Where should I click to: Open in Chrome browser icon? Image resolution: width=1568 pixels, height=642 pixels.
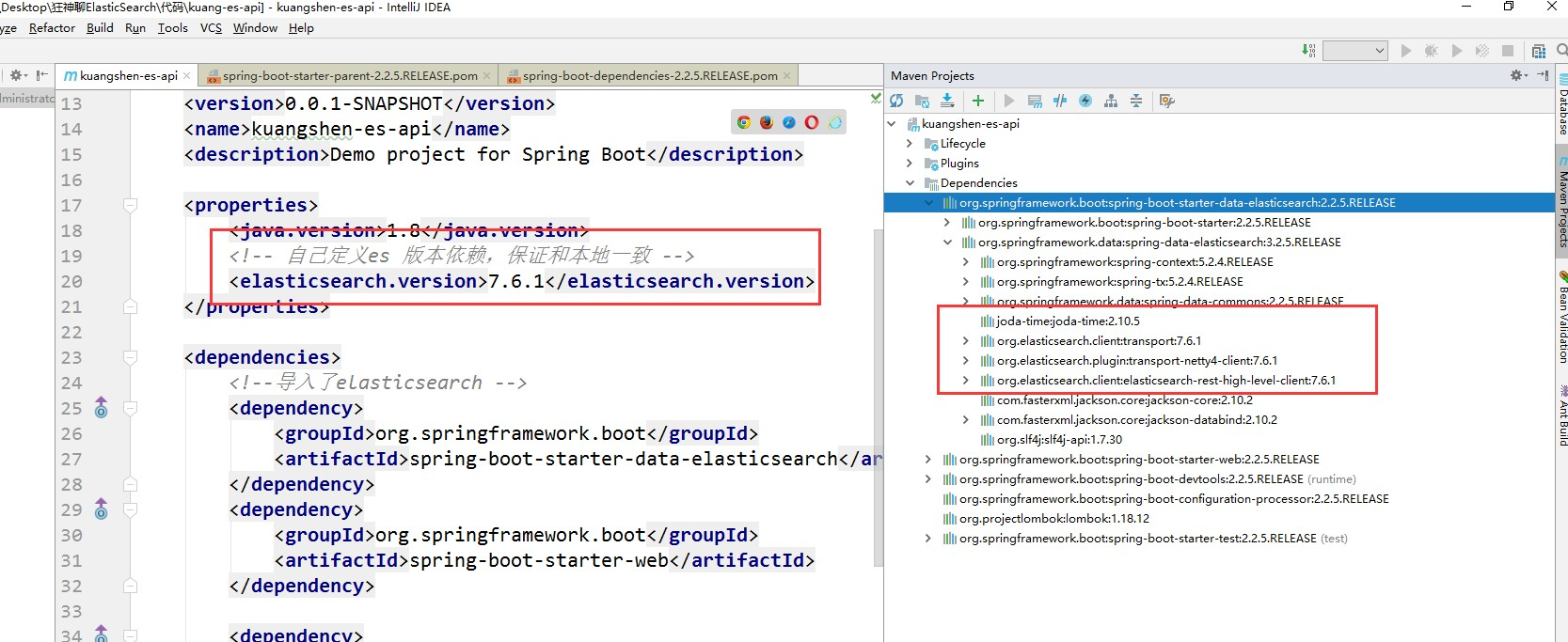click(x=744, y=122)
